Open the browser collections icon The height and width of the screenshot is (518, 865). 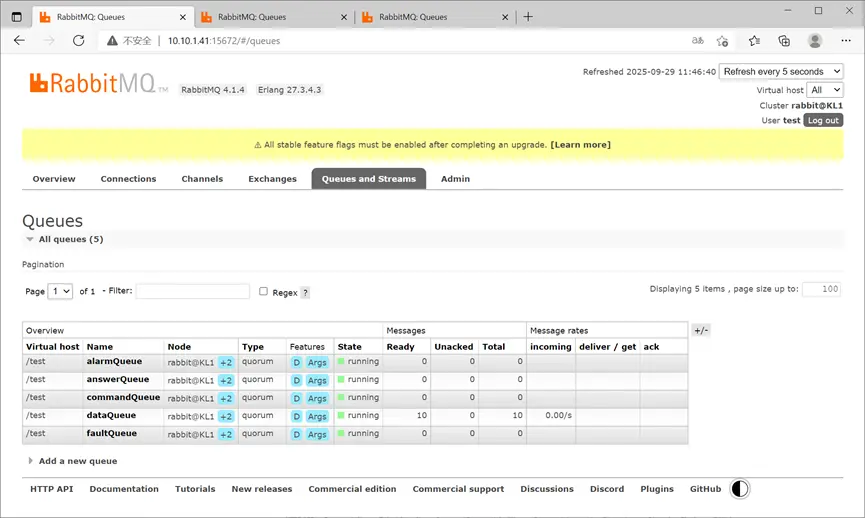[784, 41]
